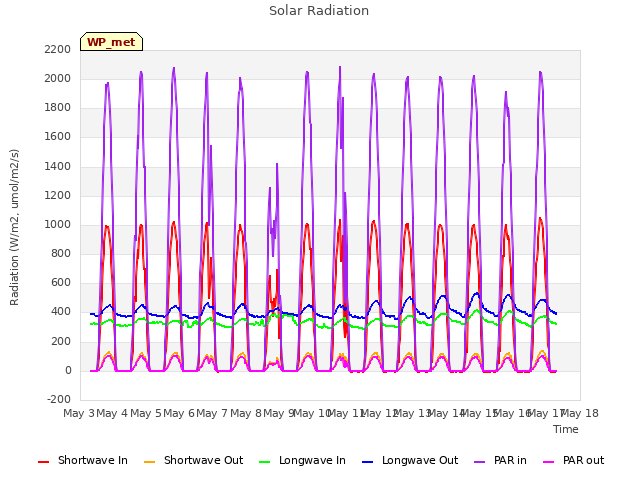Screen dimensions: 640x480
Task: Toggle the Longwave In legend entry
Action: tap(302, 460)
